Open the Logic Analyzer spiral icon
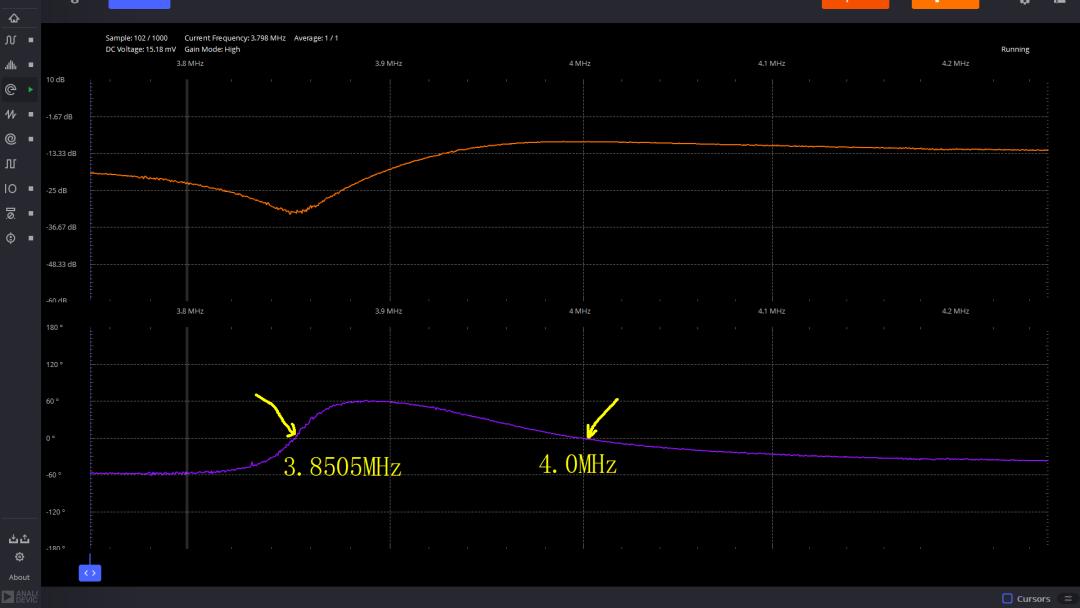1080x608 pixels. pyautogui.click(x=11, y=139)
